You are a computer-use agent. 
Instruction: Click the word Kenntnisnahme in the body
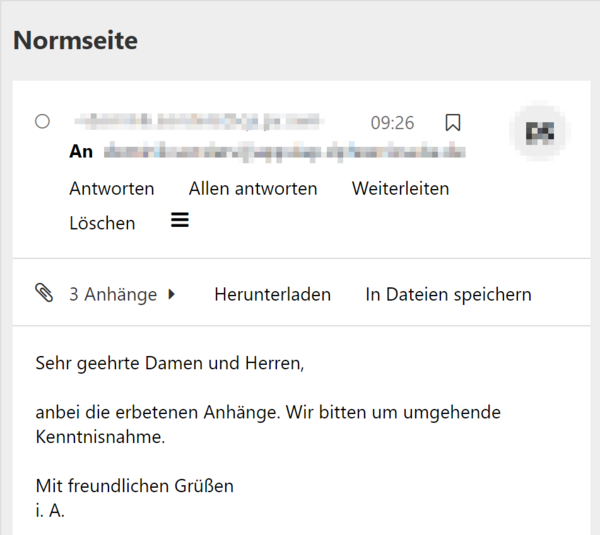(x=100, y=437)
